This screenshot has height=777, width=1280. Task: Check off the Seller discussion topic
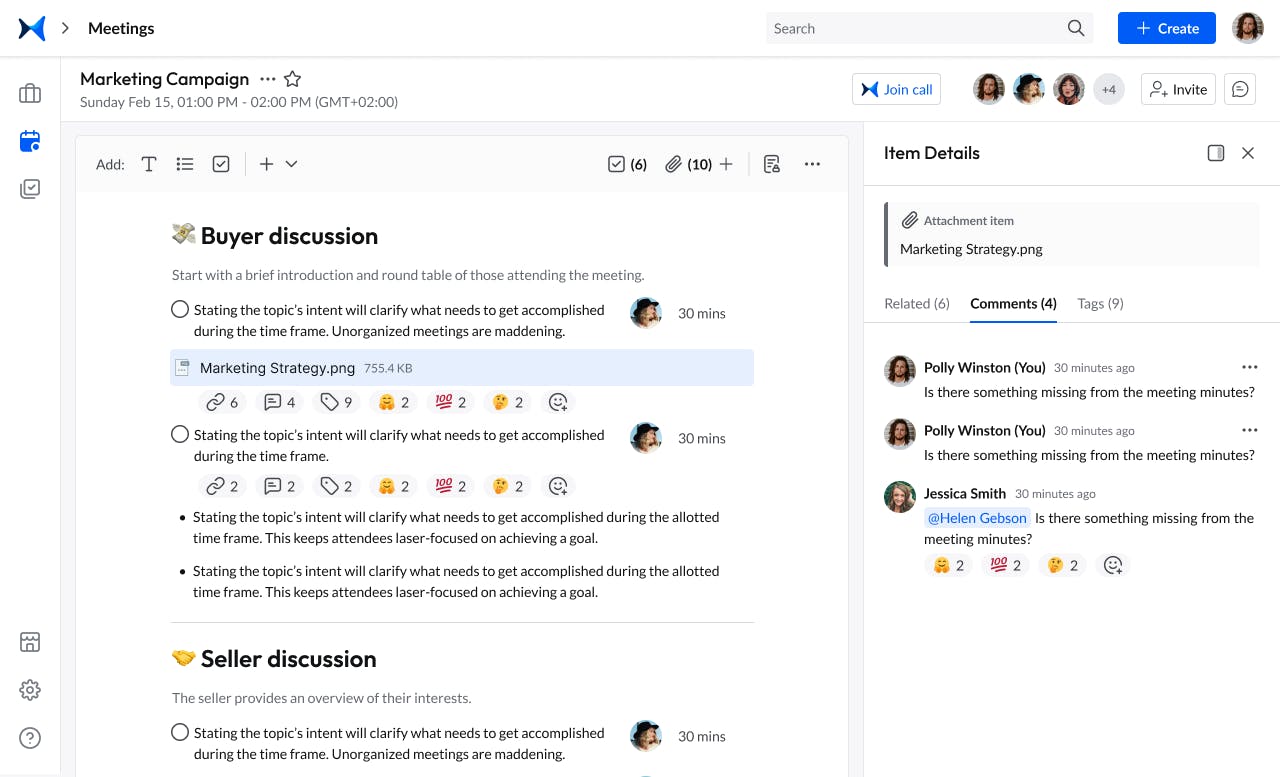[180, 732]
